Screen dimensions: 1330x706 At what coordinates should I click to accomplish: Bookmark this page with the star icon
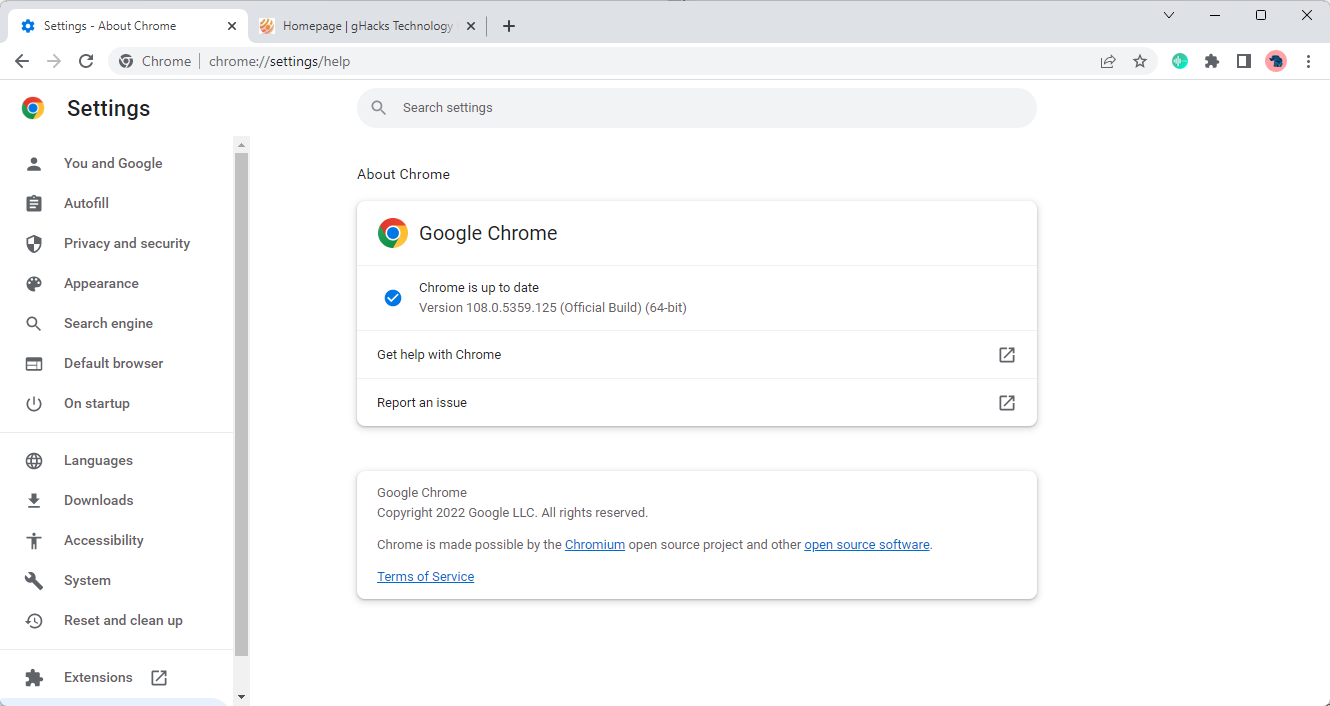[x=1140, y=61]
